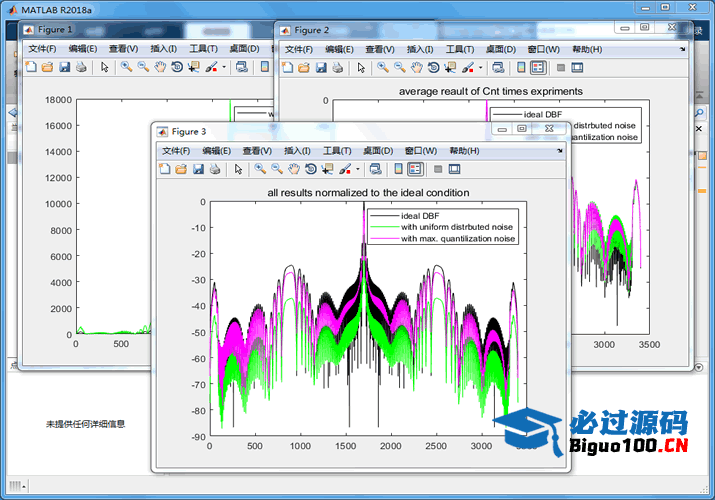Toggle Edit Plot arrow in Figure 3
This screenshot has height=500, width=715.
click(238, 169)
